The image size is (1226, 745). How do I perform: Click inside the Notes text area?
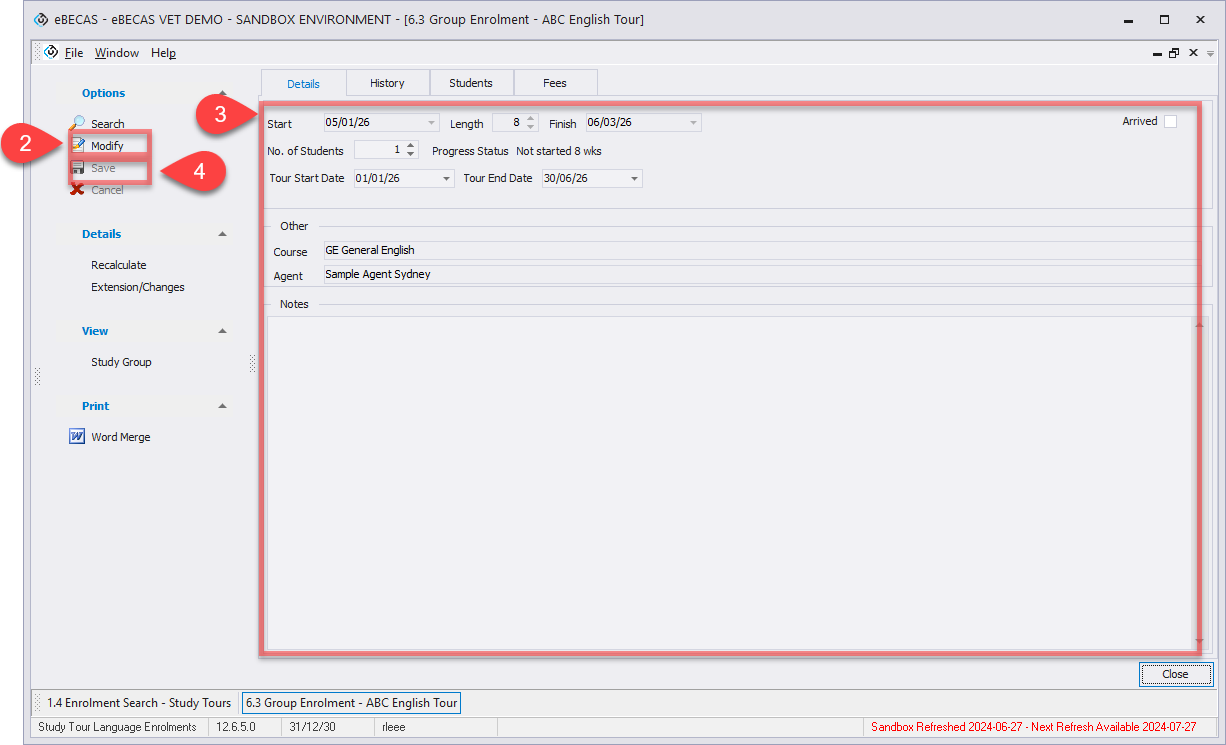point(730,480)
